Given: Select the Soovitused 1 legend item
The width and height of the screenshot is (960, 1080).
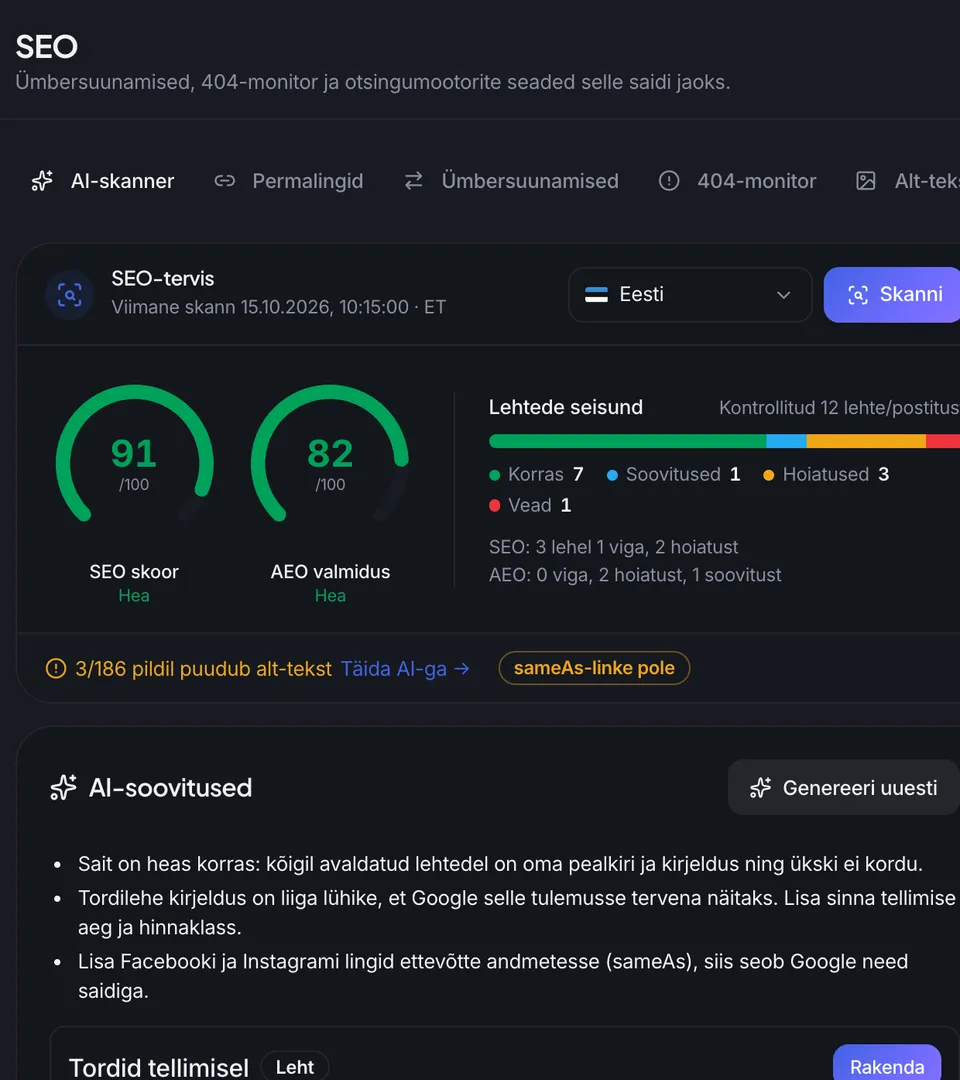Looking at the screenshot, I should (674, 475).
